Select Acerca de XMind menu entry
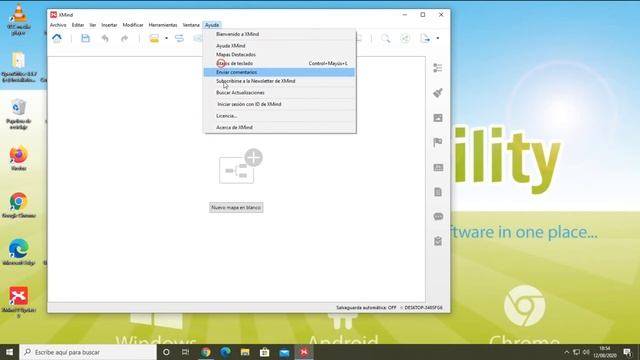Screen dimensions: 640x360 pyautogui.click(x=280, y=127)
